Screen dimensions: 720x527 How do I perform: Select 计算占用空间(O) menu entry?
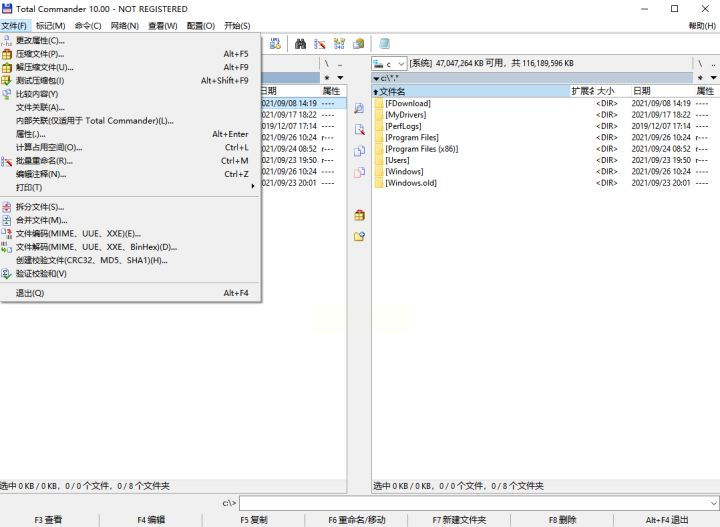(x=131, y=147)
